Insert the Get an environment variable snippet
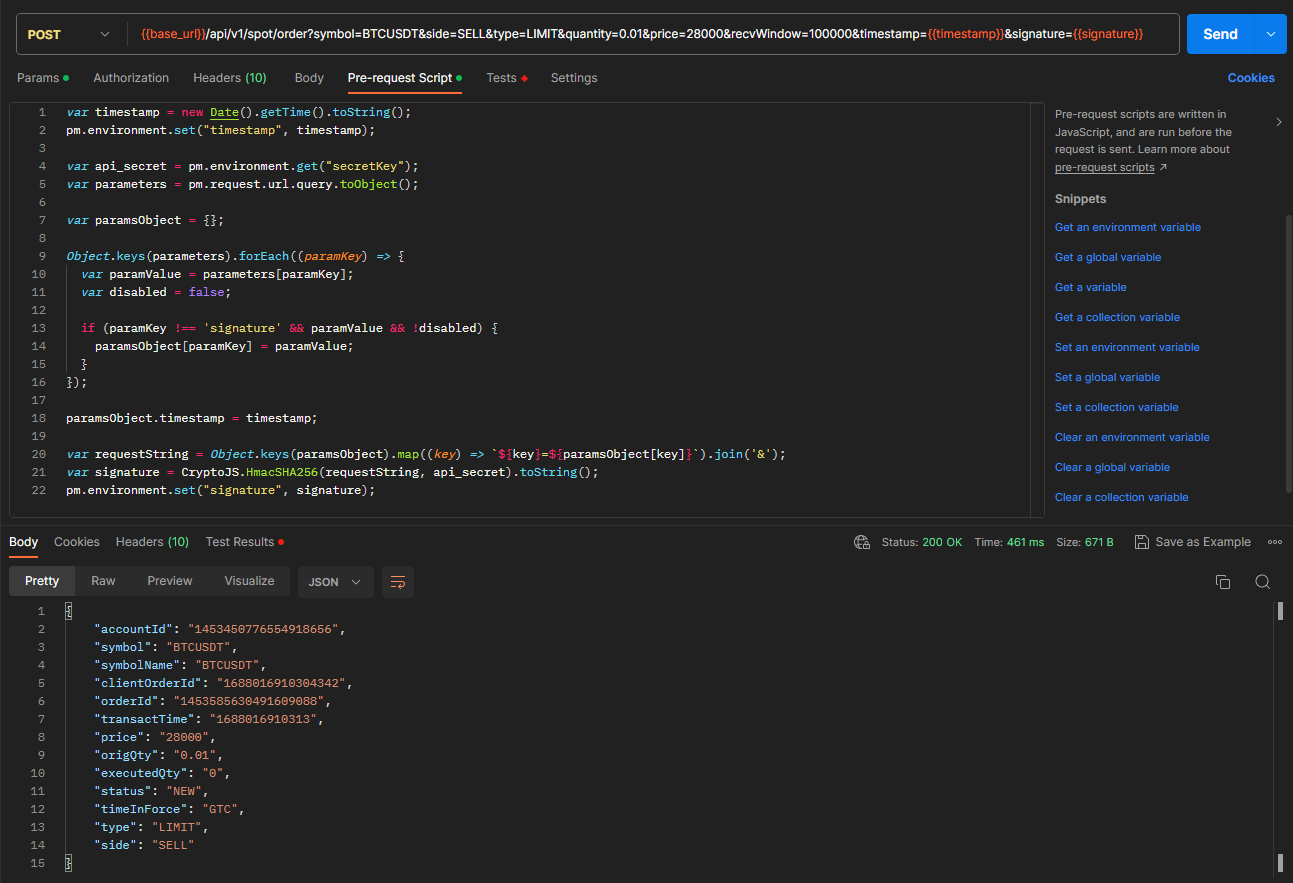 click(x=1127, y=227)
